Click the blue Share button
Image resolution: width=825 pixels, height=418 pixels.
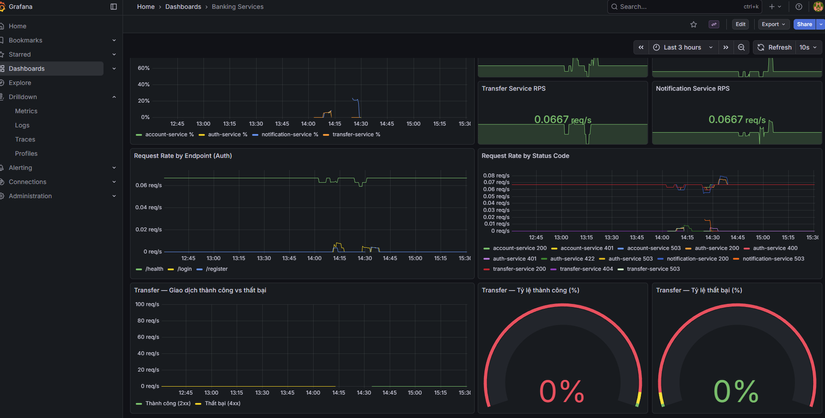[x=803, y=24]
